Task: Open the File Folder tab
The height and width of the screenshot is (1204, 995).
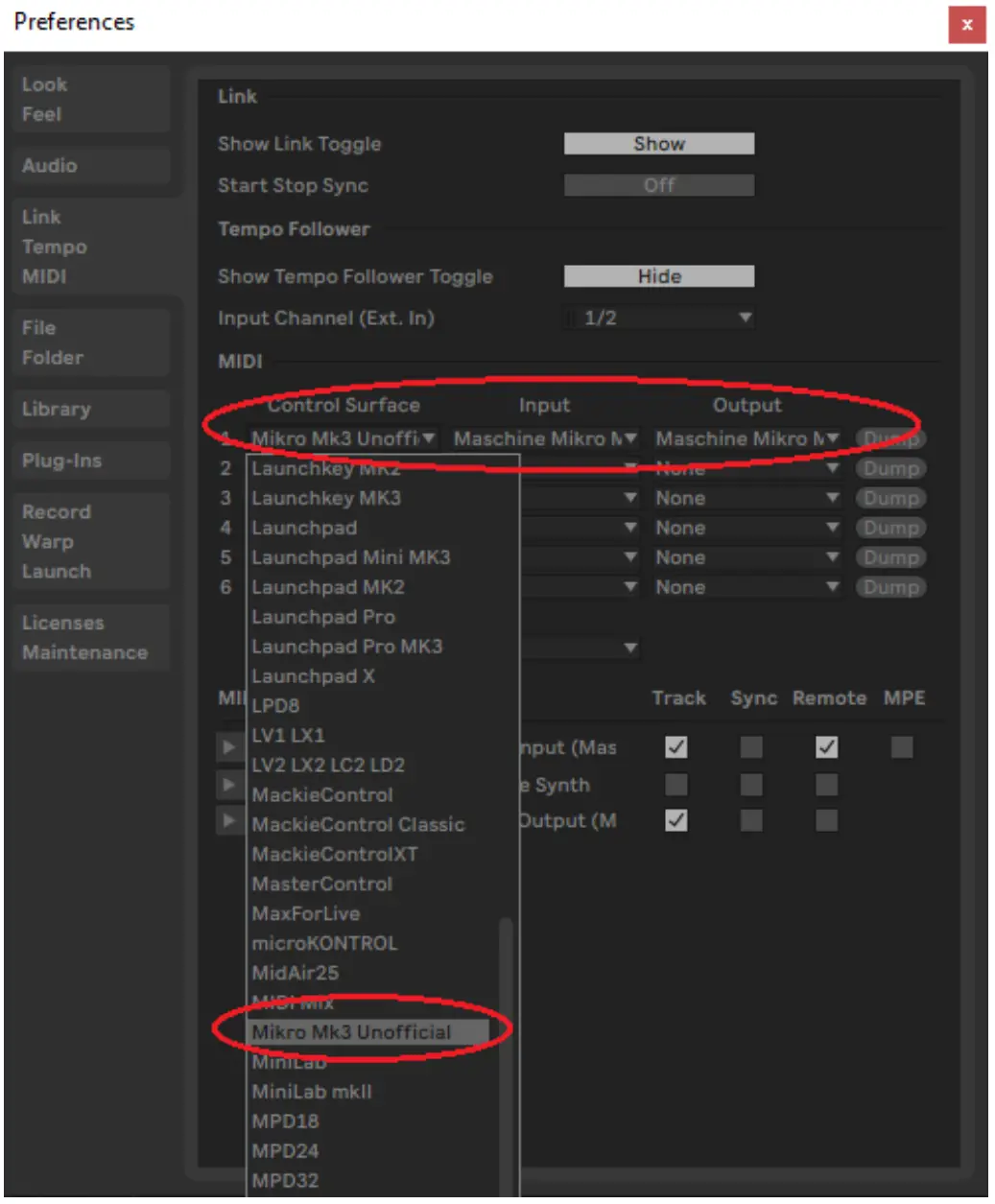Action: point(91,342)
